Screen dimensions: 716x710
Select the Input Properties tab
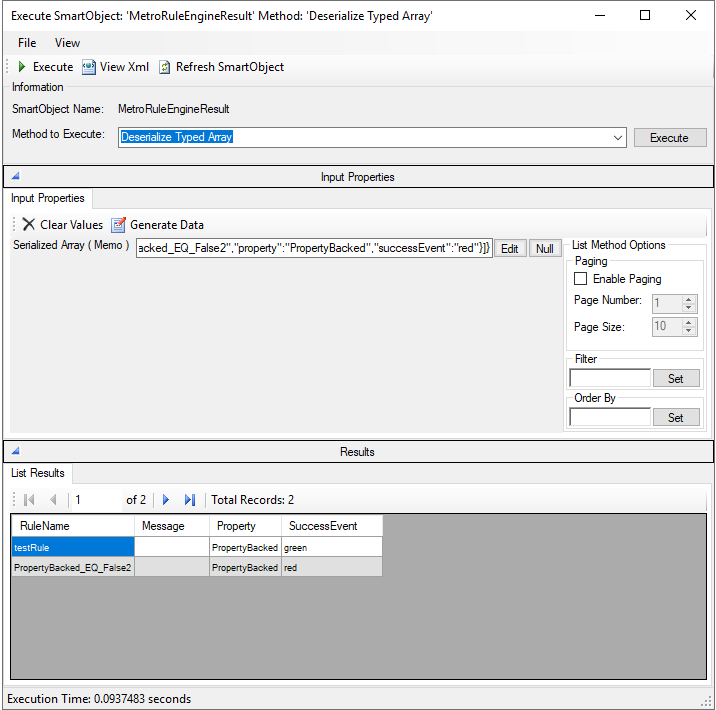47,198
